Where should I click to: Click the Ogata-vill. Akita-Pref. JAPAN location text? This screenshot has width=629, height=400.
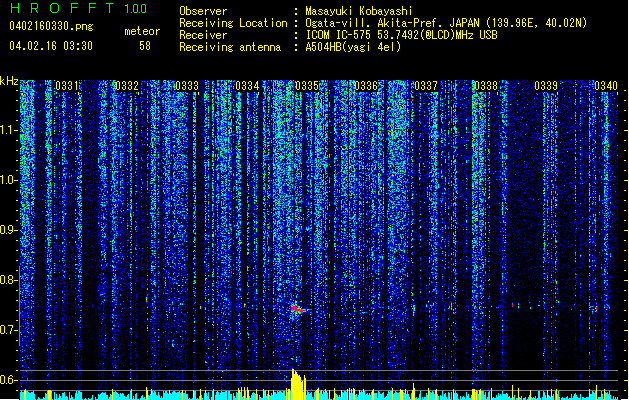(x=446, y=23)
